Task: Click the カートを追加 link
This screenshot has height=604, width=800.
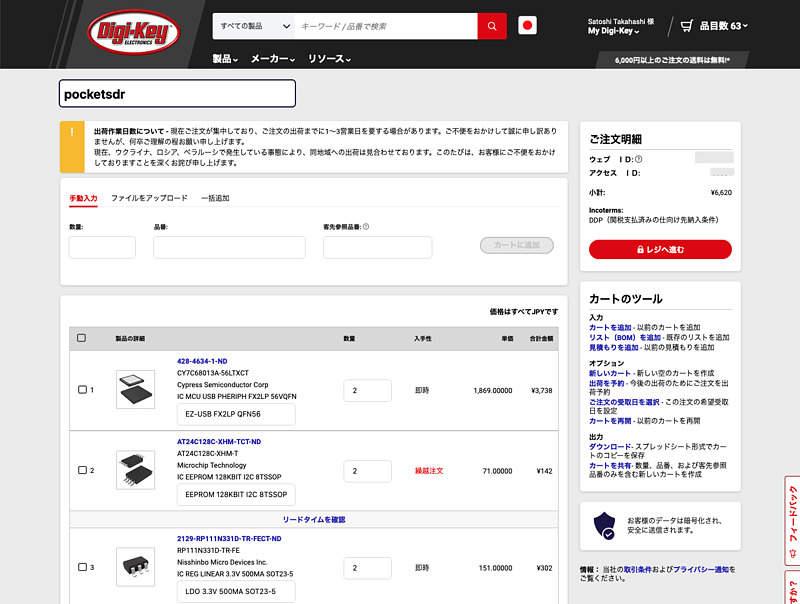Action: [x=610, y=328]
